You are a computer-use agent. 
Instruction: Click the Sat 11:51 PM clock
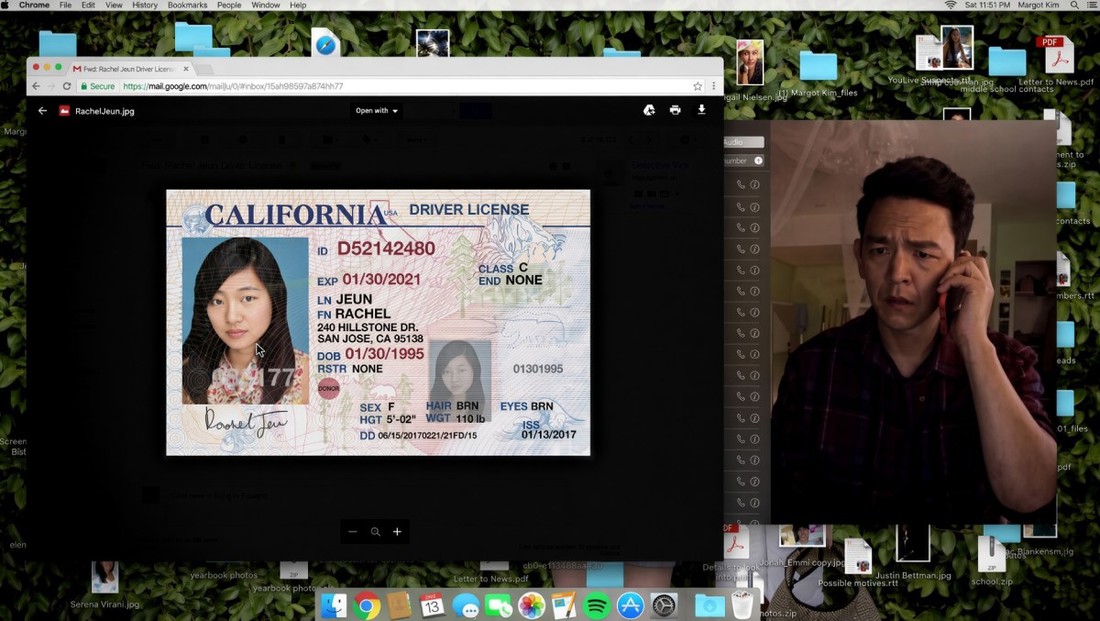click(x=987, y=5)
